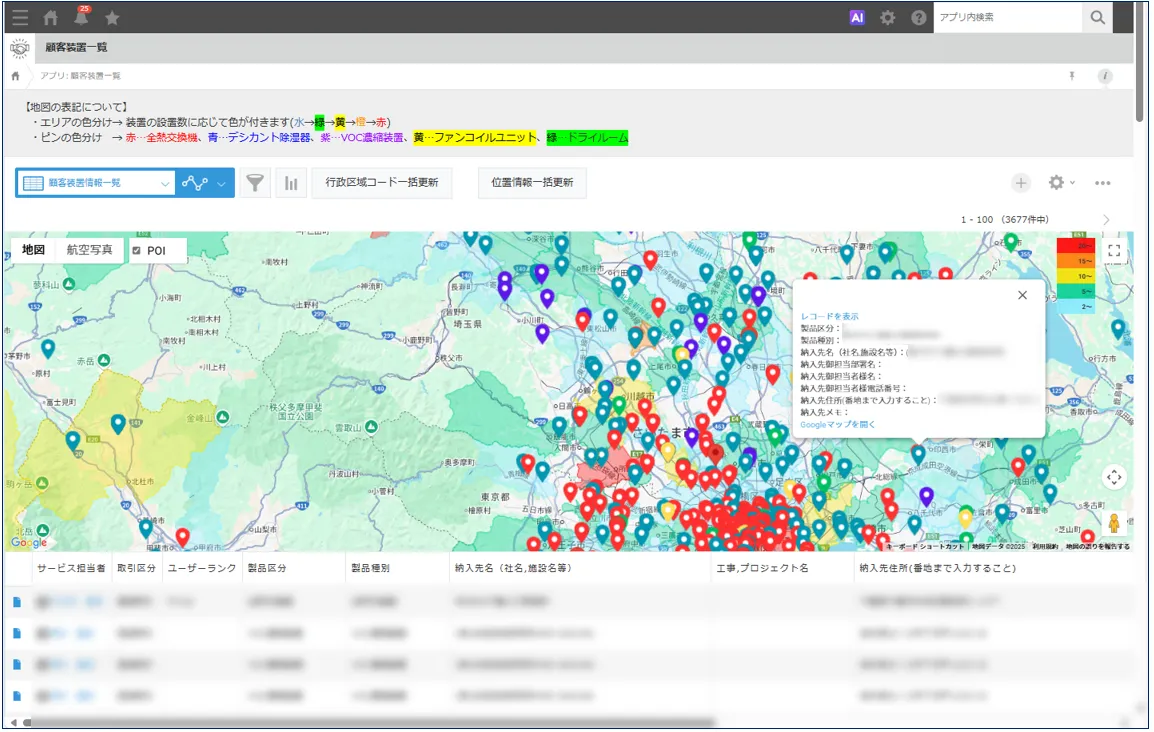The width and height of the screenshot is (1154, 732).
Task: Click キーボード ショートカット on map footer
Action: pos(925,547)
